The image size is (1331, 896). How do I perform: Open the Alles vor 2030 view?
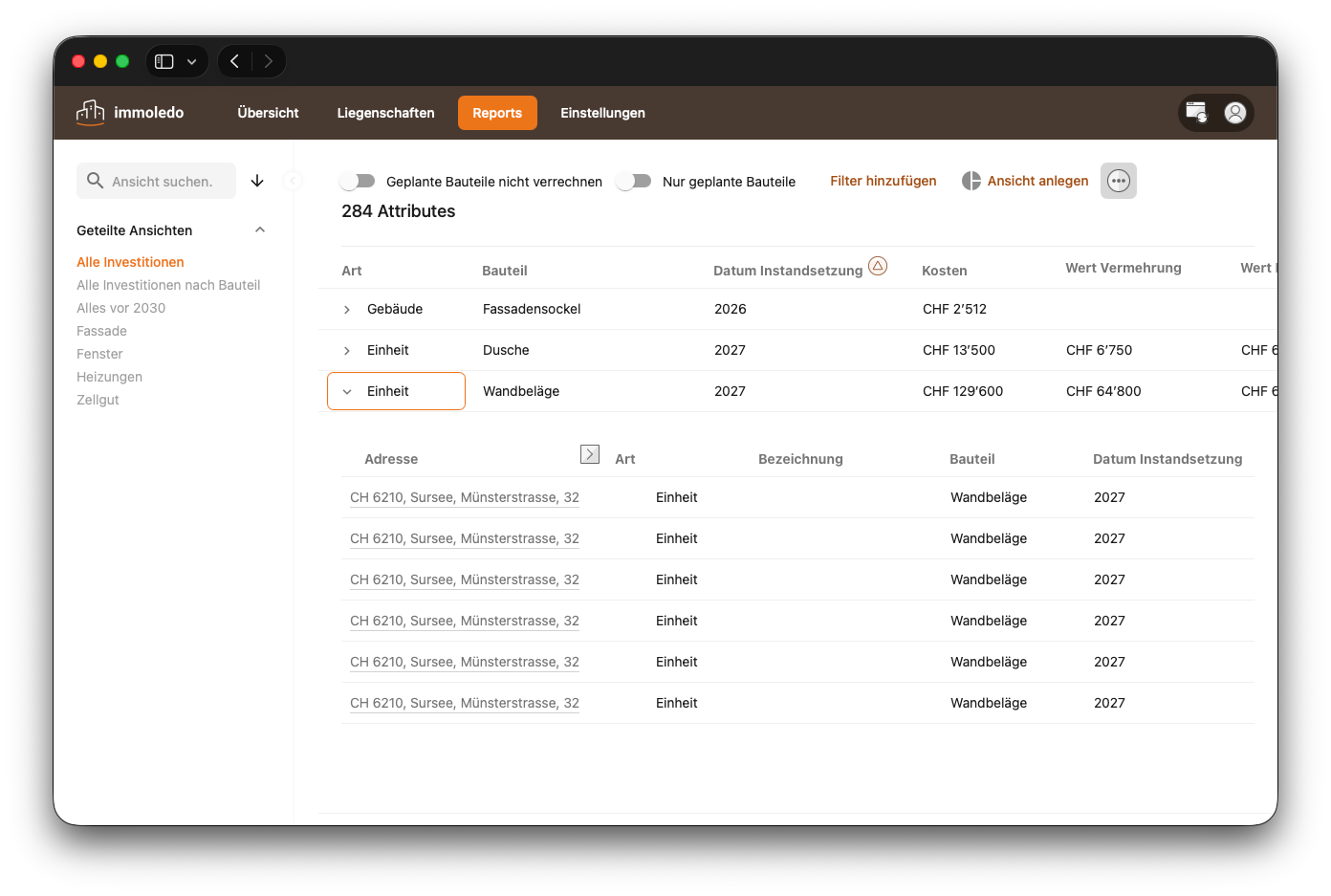pos(120,308)
